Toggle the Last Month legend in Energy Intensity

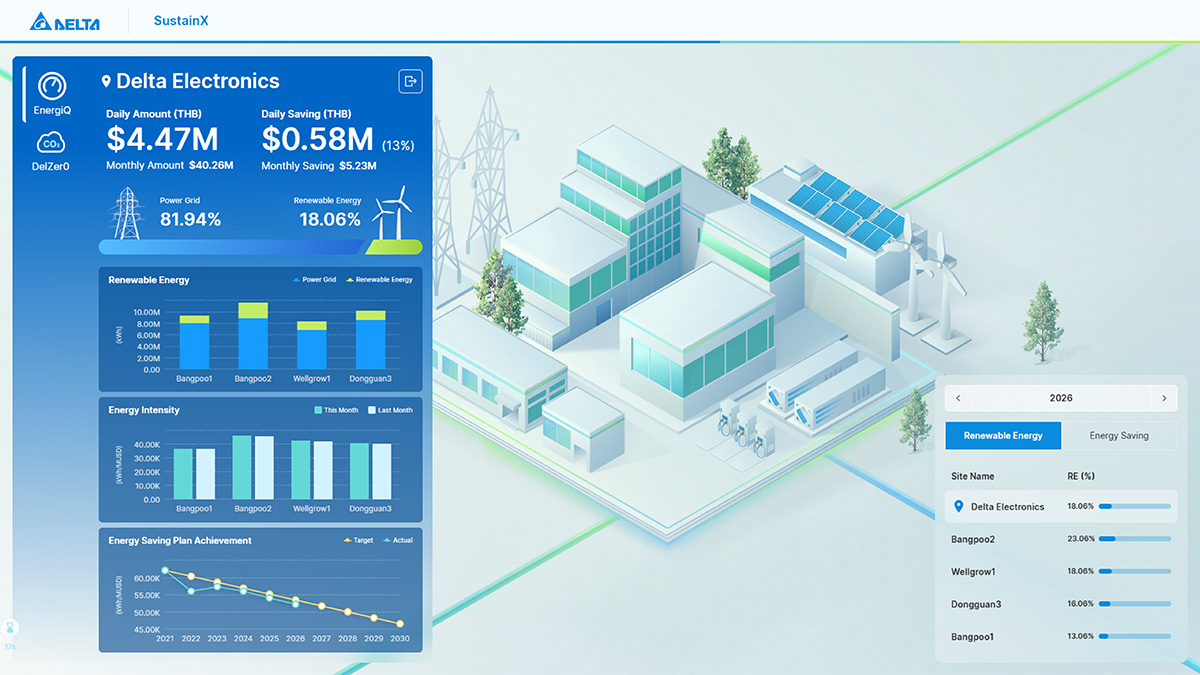pyautogui.click(x=389, y=410)
